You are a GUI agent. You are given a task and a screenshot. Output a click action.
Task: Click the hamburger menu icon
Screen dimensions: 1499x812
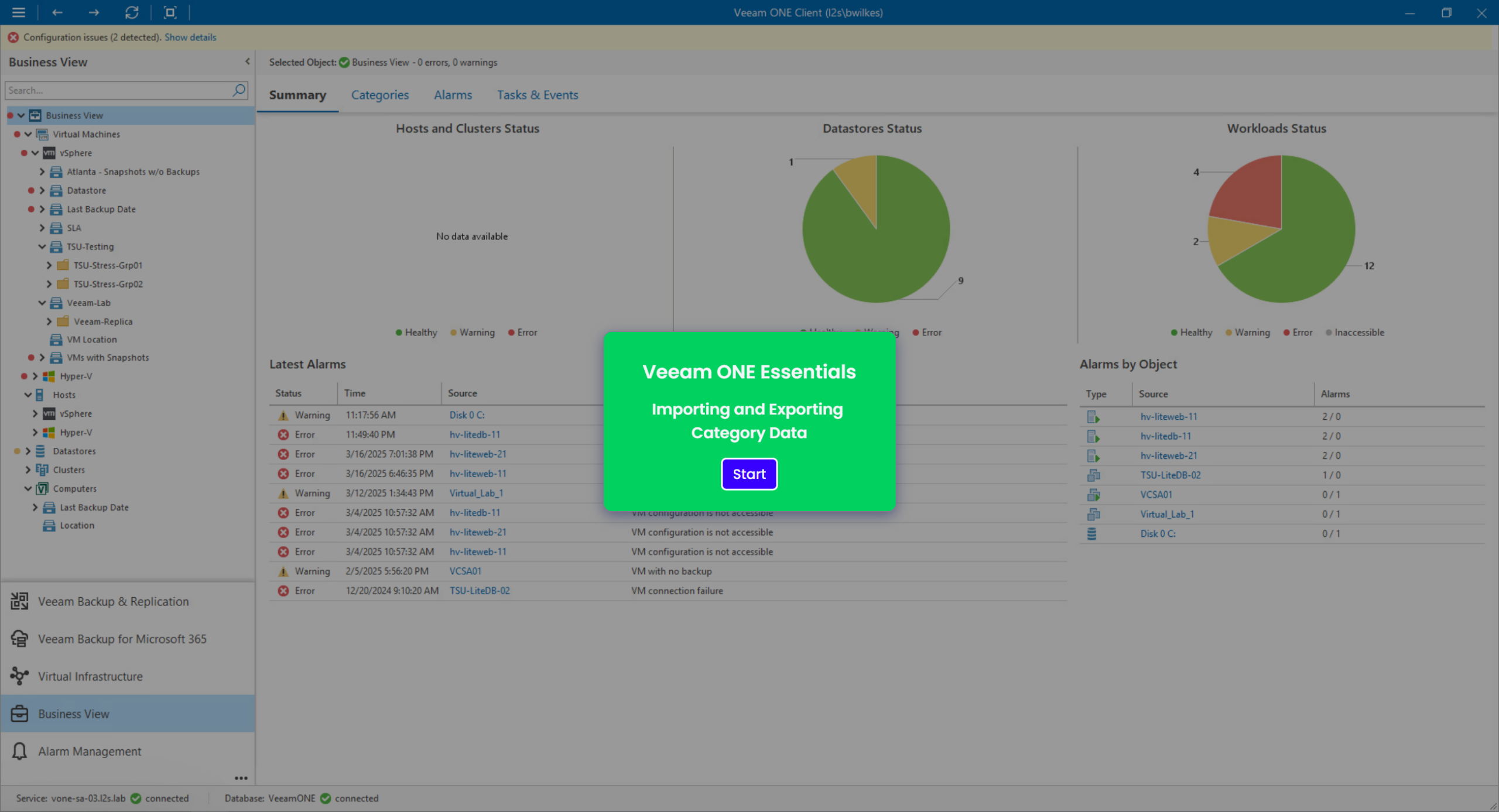(x=18, y=12)
